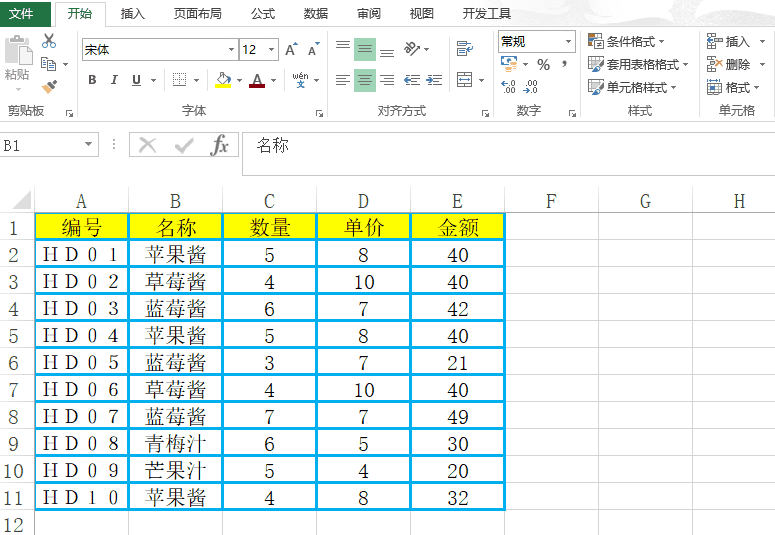
Task: Click wrap text icon
Action: (465, 48)
